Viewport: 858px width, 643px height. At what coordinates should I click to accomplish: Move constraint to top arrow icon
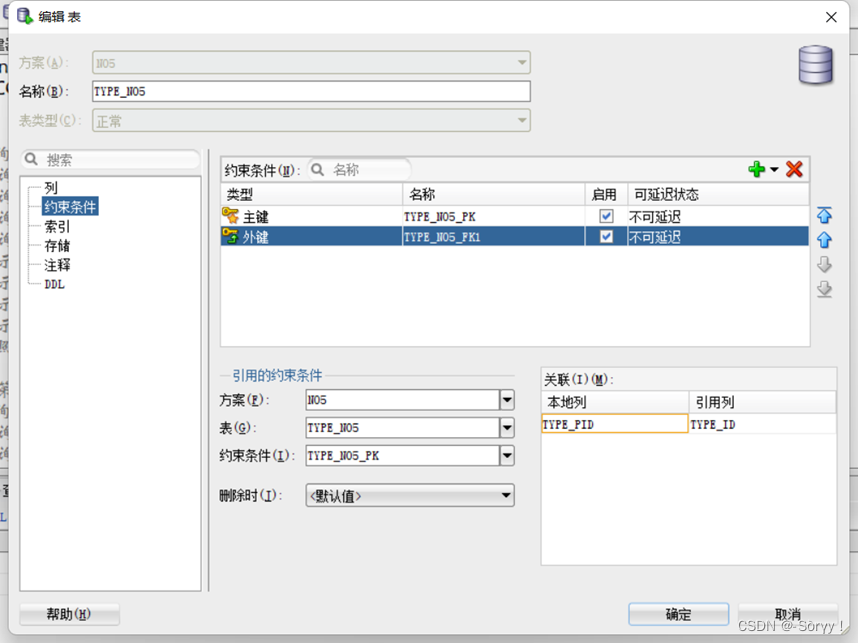(x=824, y=215)
